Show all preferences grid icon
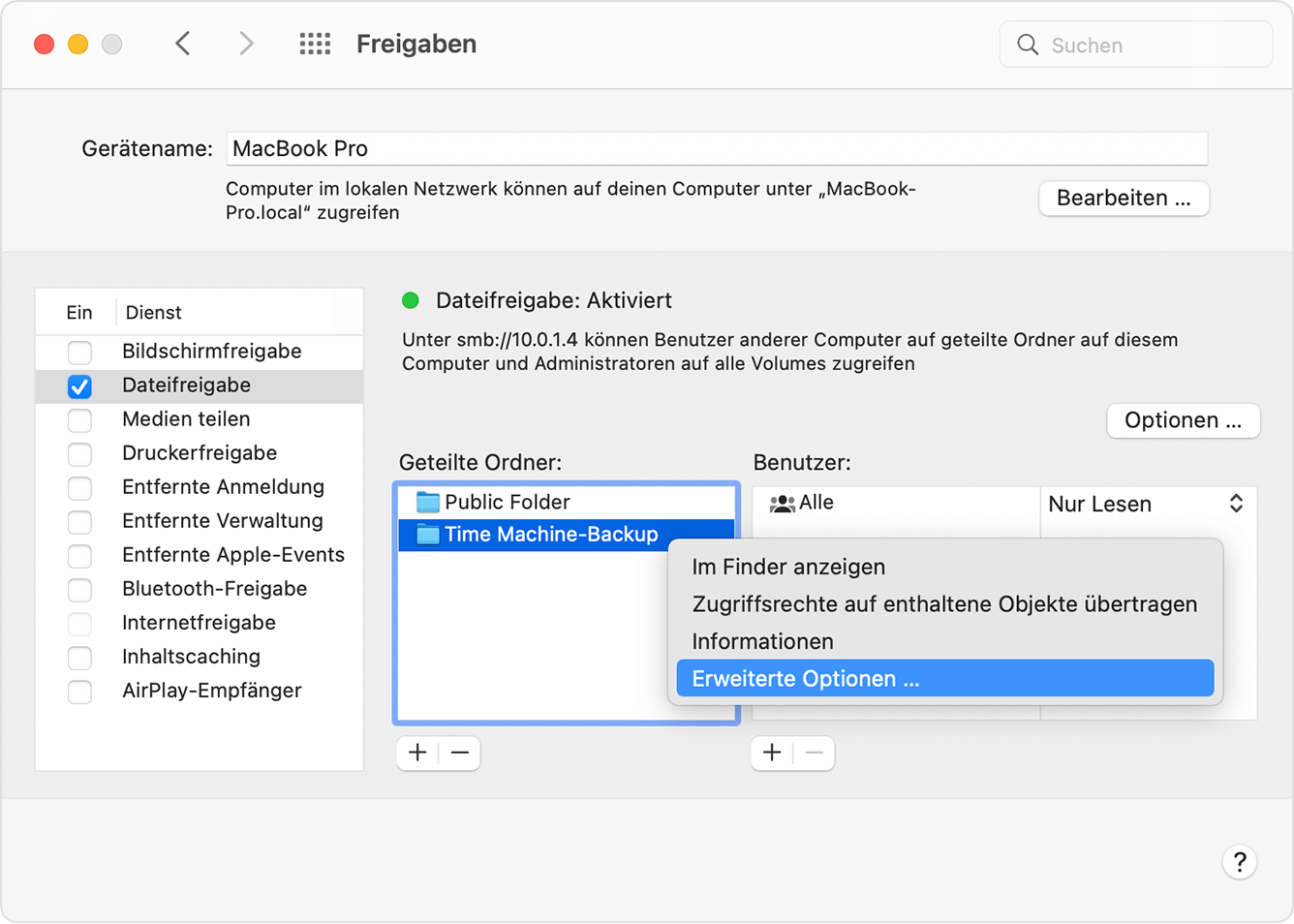 pyautogui.click(x=315, y=44)
